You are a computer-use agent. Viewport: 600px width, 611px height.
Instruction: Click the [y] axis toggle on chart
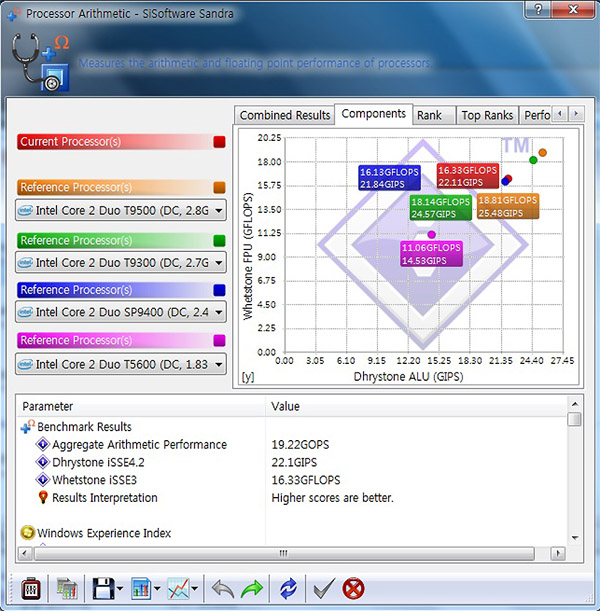coord(248,377)
